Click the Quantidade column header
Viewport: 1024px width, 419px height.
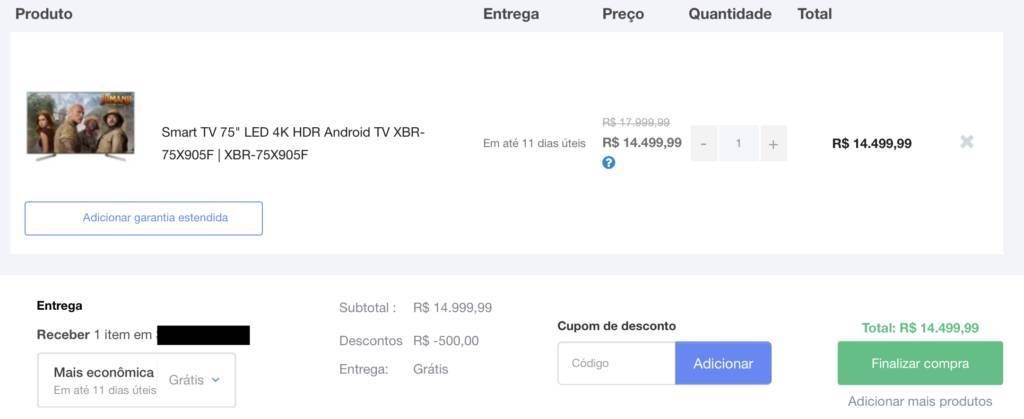729,14
